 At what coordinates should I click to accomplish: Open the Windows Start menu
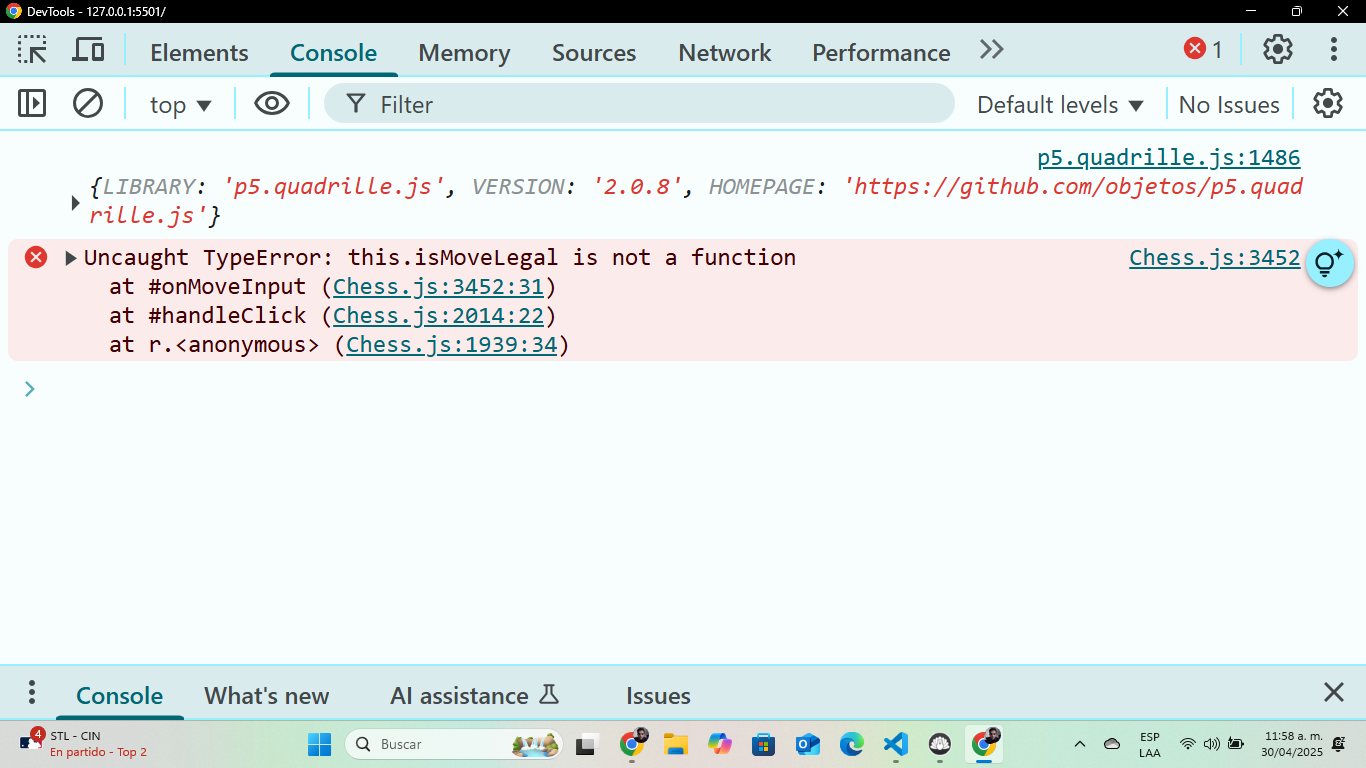(x=319, y=744)
